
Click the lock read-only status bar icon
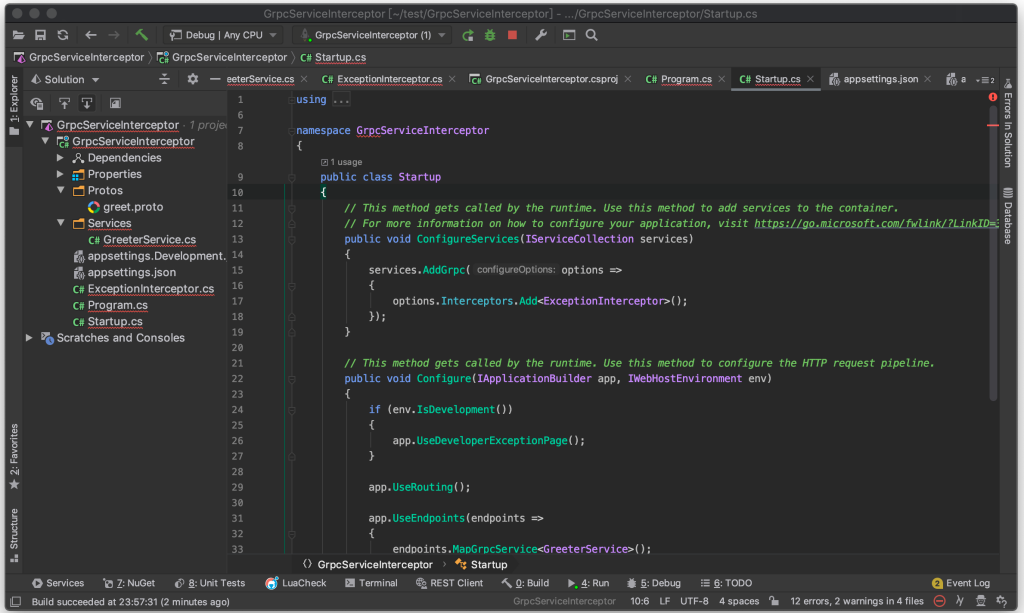[x=774, y=601]
